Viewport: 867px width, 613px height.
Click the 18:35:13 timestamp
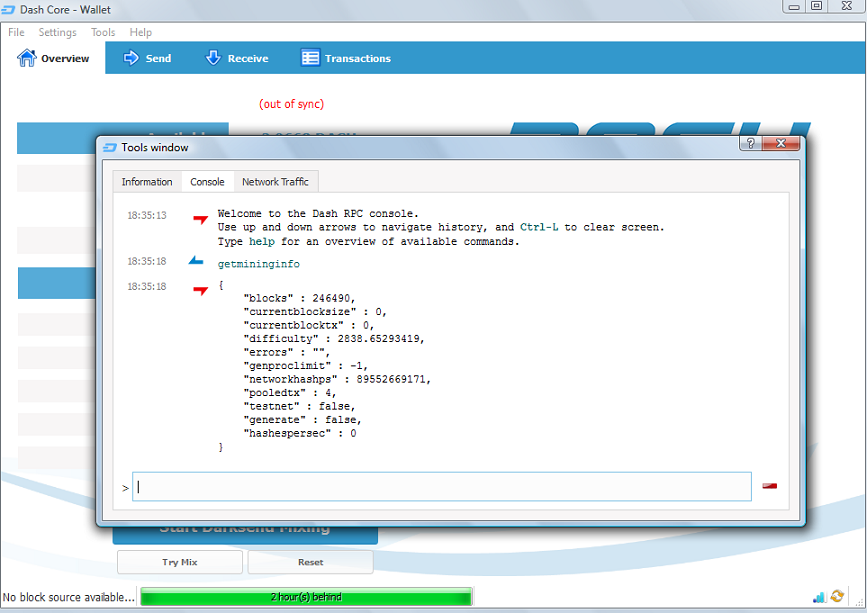coord(147,216)
